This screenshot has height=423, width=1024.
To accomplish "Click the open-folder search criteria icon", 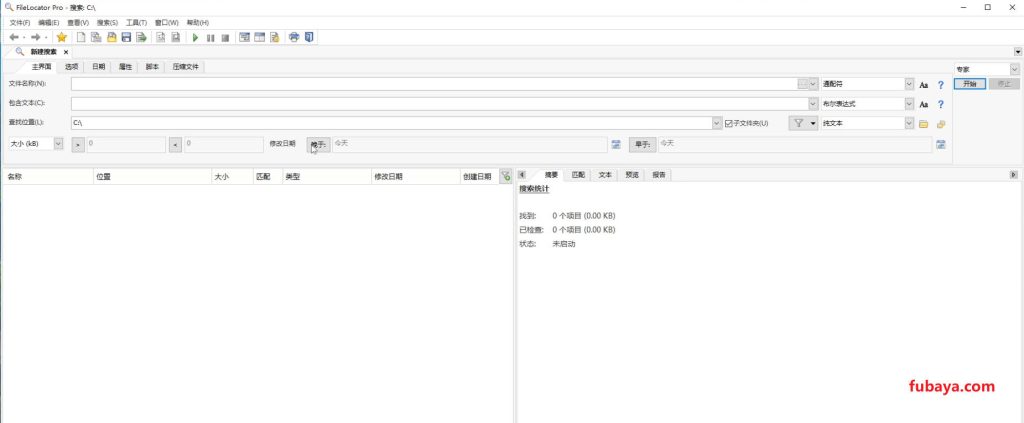I will point(112,37).
